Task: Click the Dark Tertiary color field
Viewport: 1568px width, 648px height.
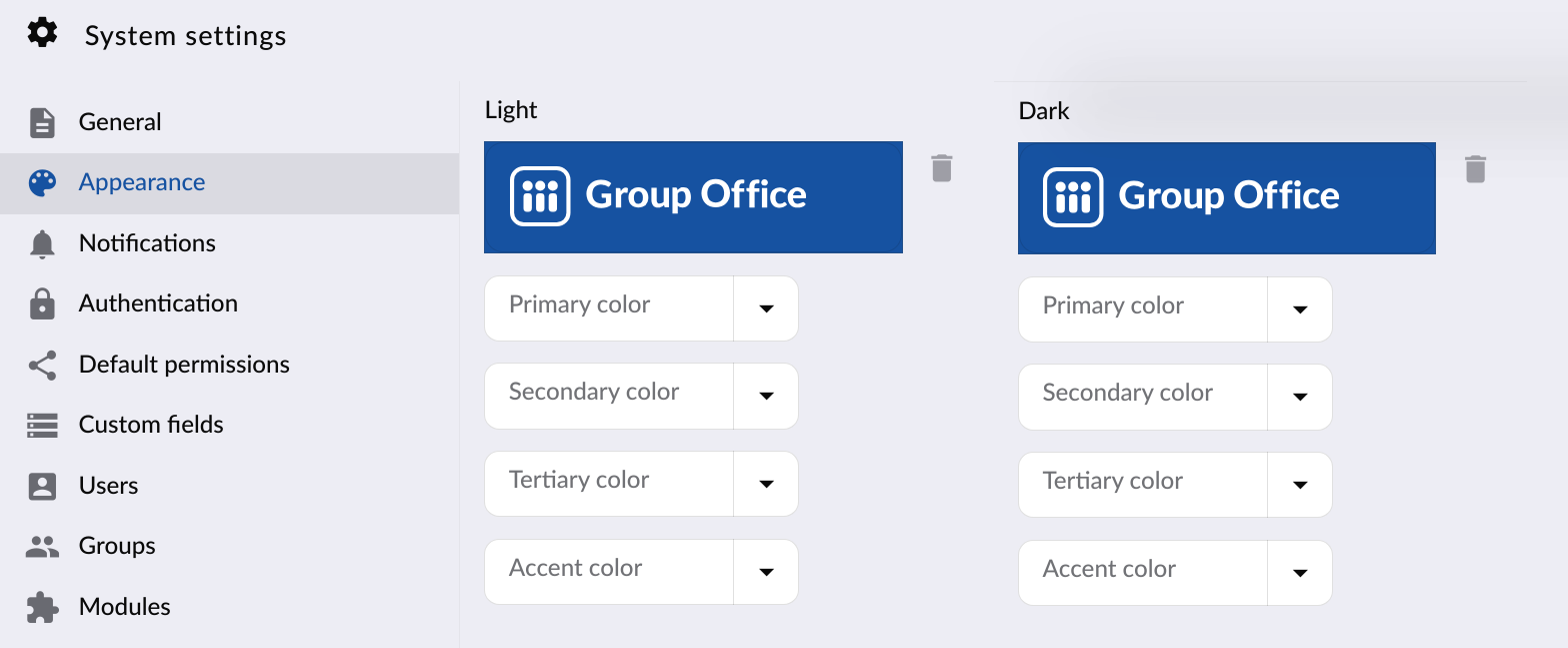Action: coord(1143,485)
